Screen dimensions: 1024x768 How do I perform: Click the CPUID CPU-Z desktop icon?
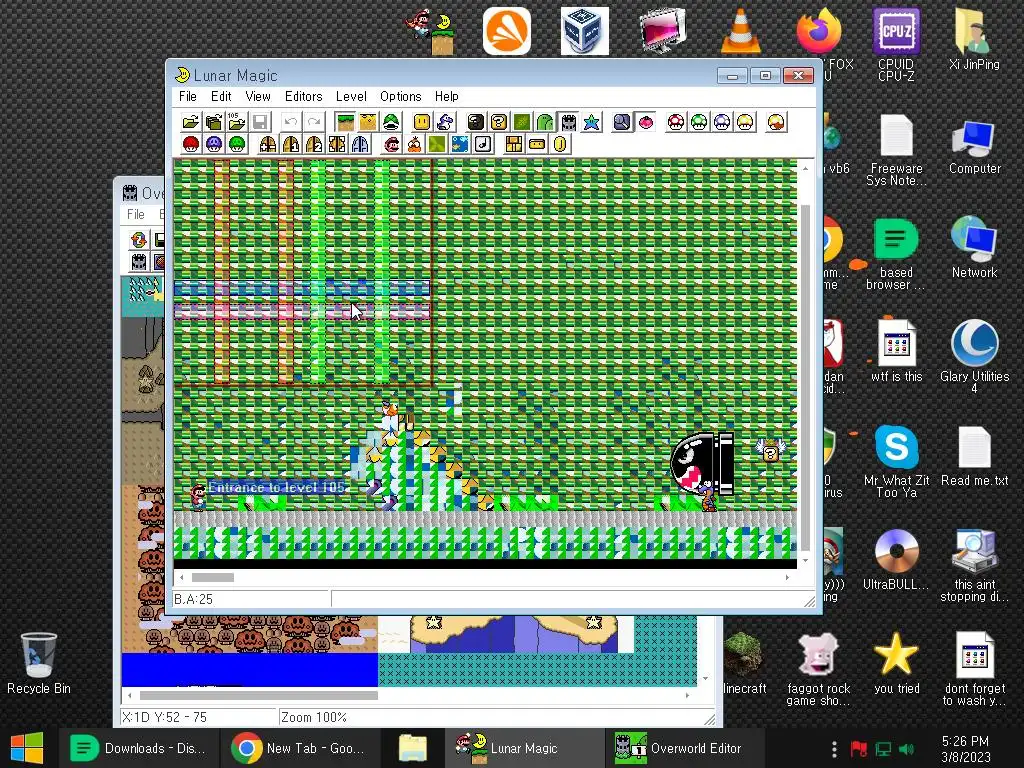(896, 44)
